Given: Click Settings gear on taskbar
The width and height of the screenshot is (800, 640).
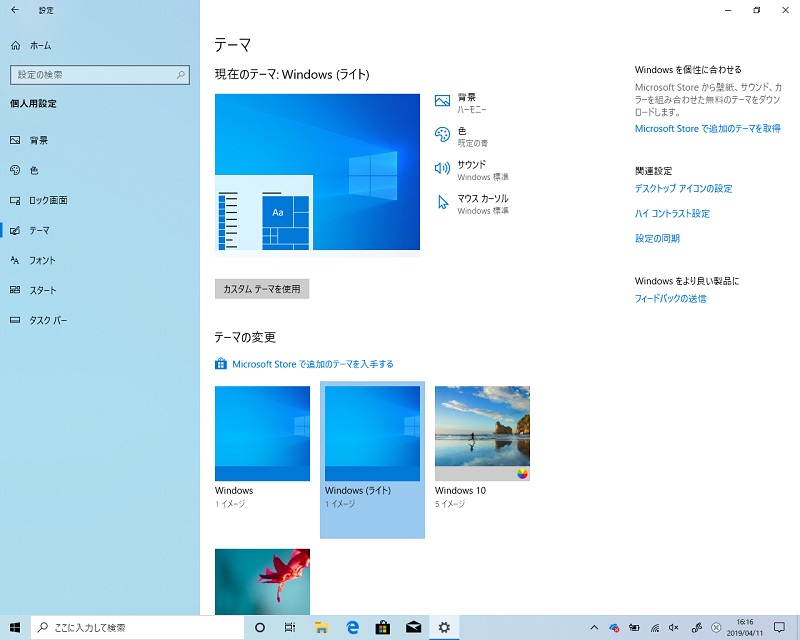Looking at the screenshot, I should [x=444, y=627].
